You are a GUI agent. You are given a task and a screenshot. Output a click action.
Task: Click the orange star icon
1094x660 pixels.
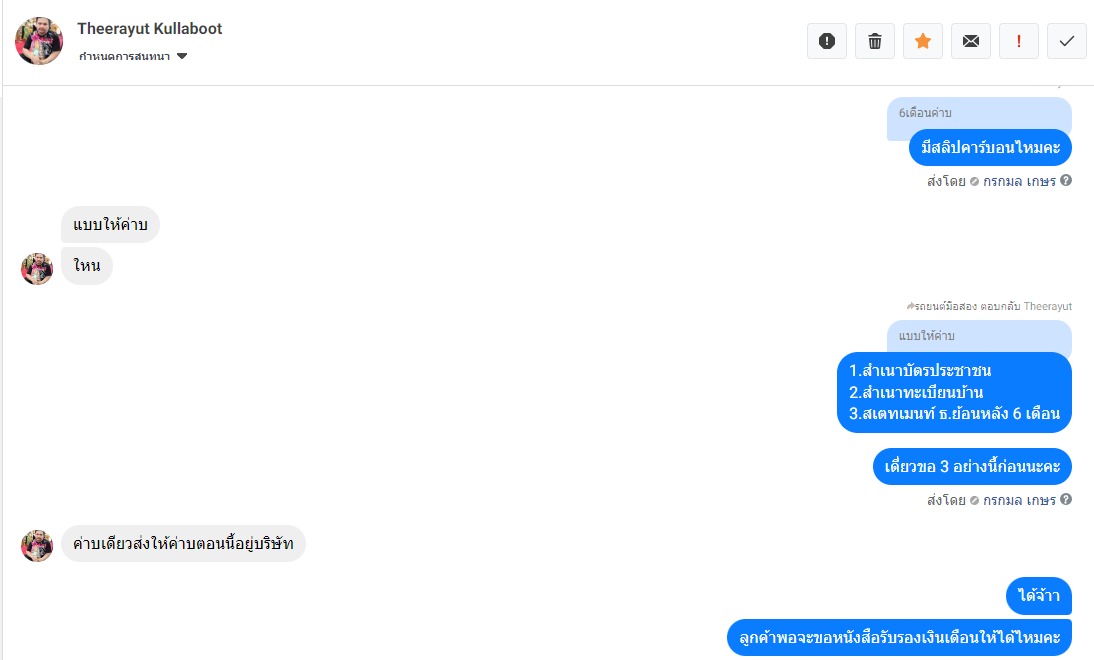pos(923,41)
